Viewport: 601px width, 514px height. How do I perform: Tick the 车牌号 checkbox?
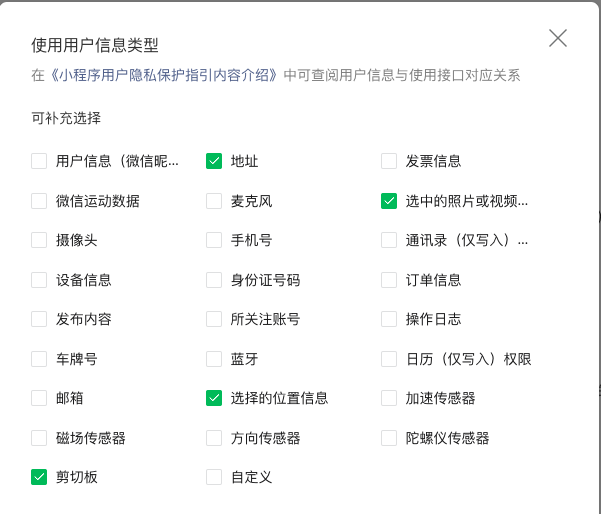click(39, 359)
